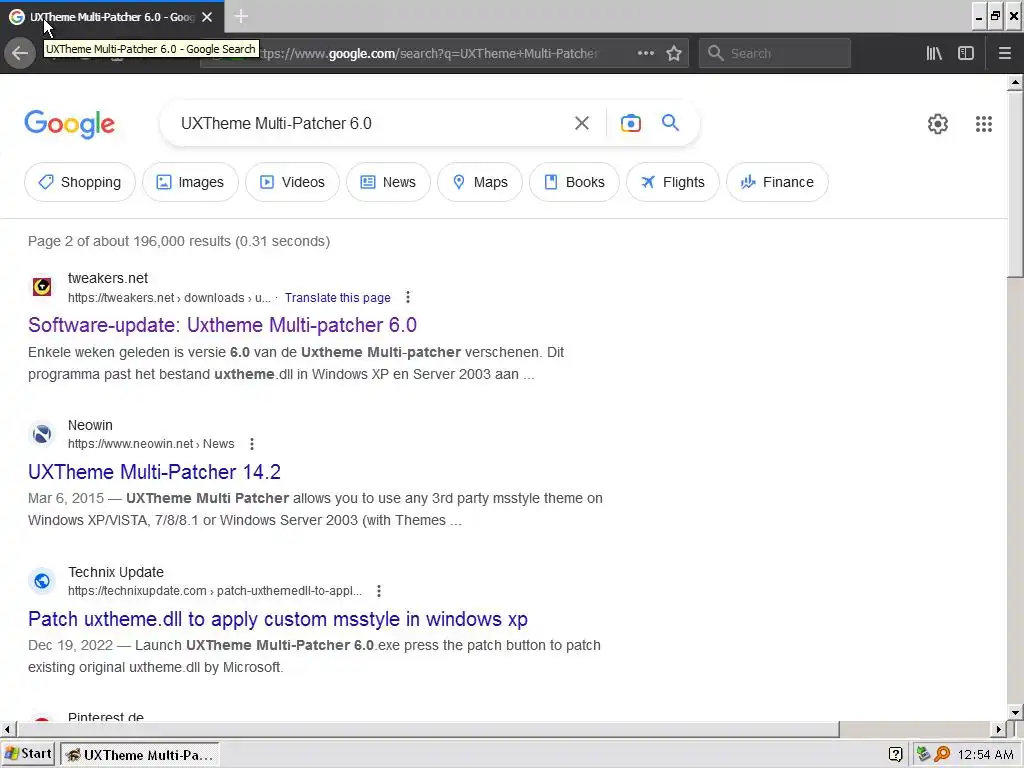This screenshot has height=768, width=1024.
Task: Click the Neowin site favicon
Action: tap(42, 434)
